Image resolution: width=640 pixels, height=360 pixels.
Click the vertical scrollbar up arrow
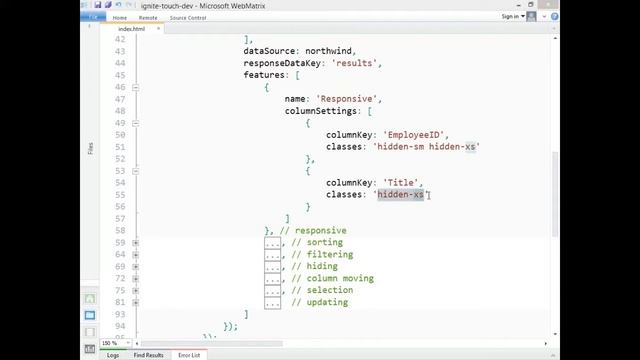(x=555, y=38)
